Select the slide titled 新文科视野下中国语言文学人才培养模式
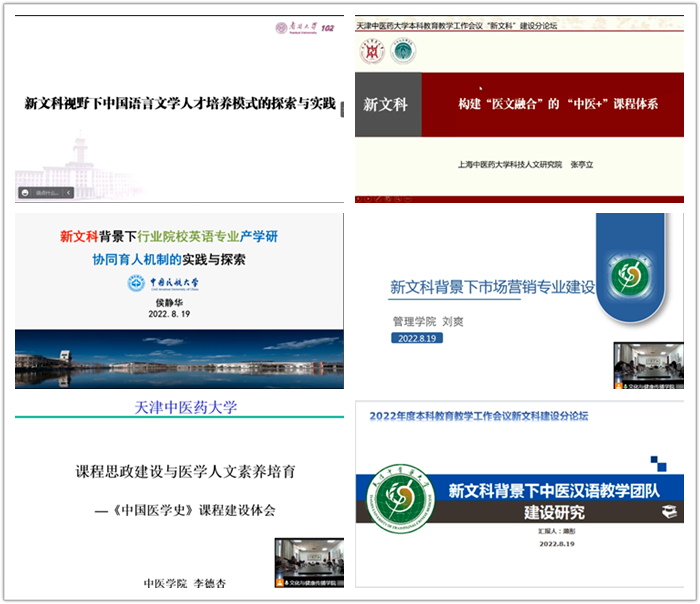Image resolution: width=700 pixels, height=604 pixels. (180, 103)
